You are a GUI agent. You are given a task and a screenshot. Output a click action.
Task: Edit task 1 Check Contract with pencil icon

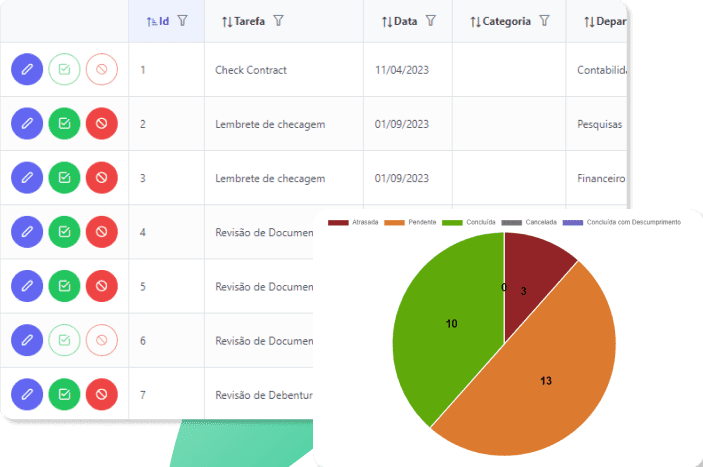[27, 69]
